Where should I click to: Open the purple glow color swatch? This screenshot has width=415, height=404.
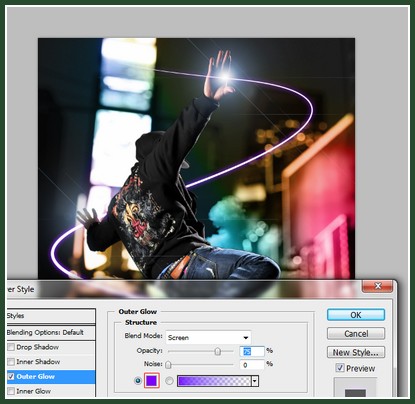(152, 381)
